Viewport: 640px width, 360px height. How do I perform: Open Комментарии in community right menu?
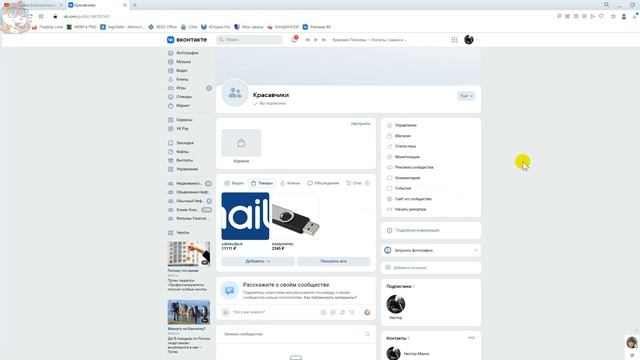pyautogui.click(x=403, y=178)
